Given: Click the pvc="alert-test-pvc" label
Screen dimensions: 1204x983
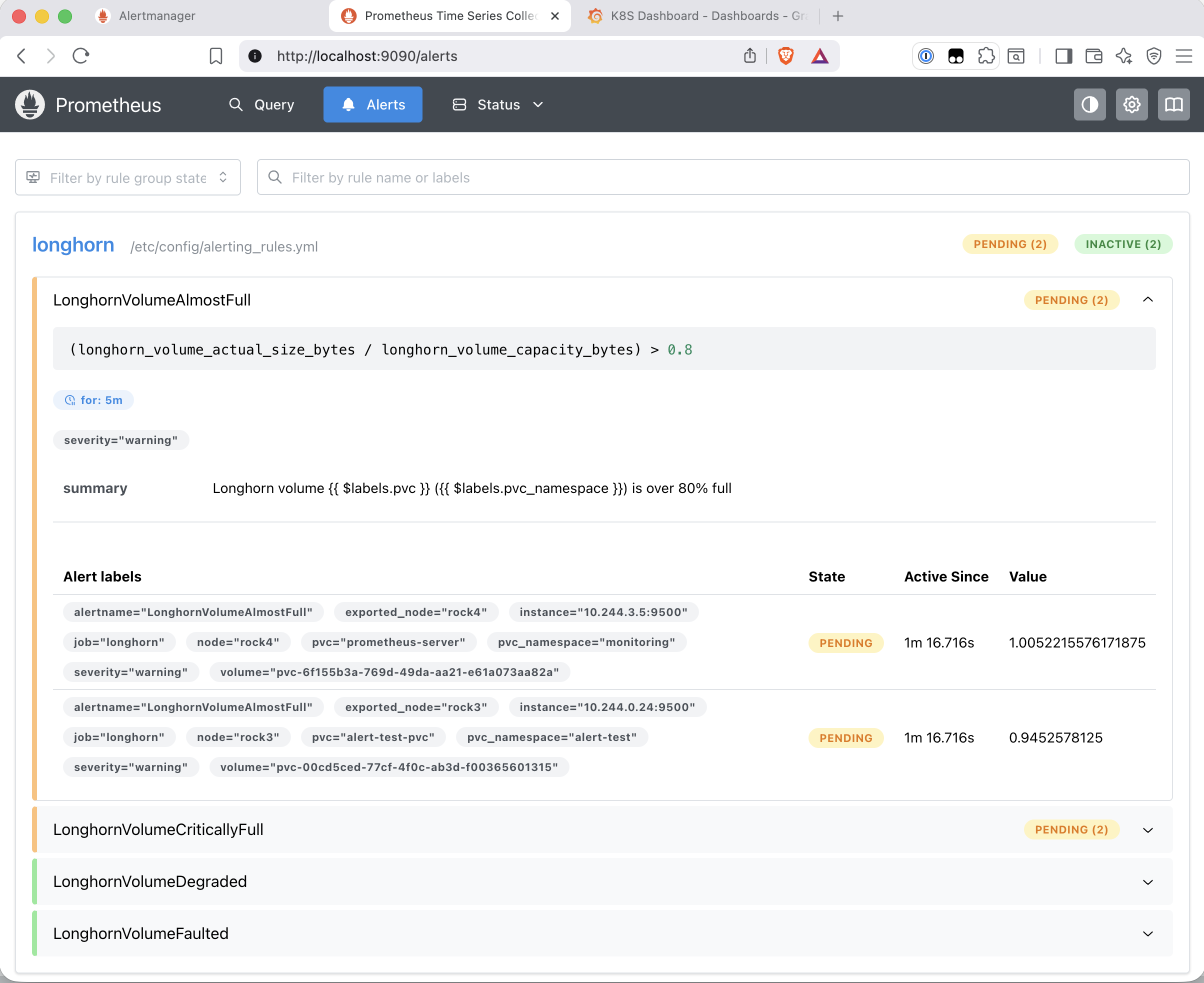Looking at the screenshot, I should click(x=373, y=737).
